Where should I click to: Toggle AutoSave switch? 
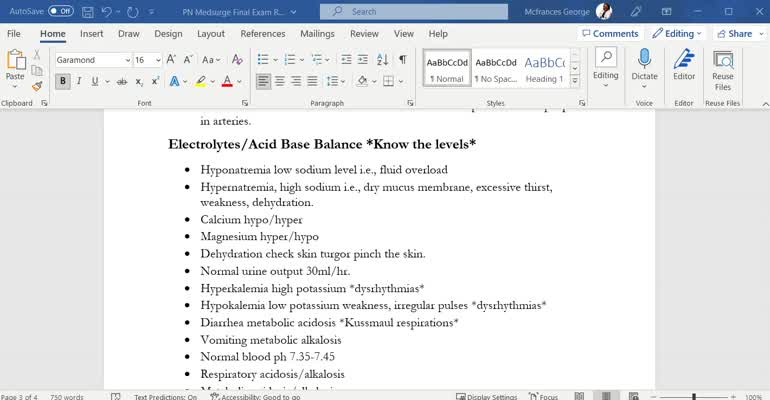pos(61,11)
